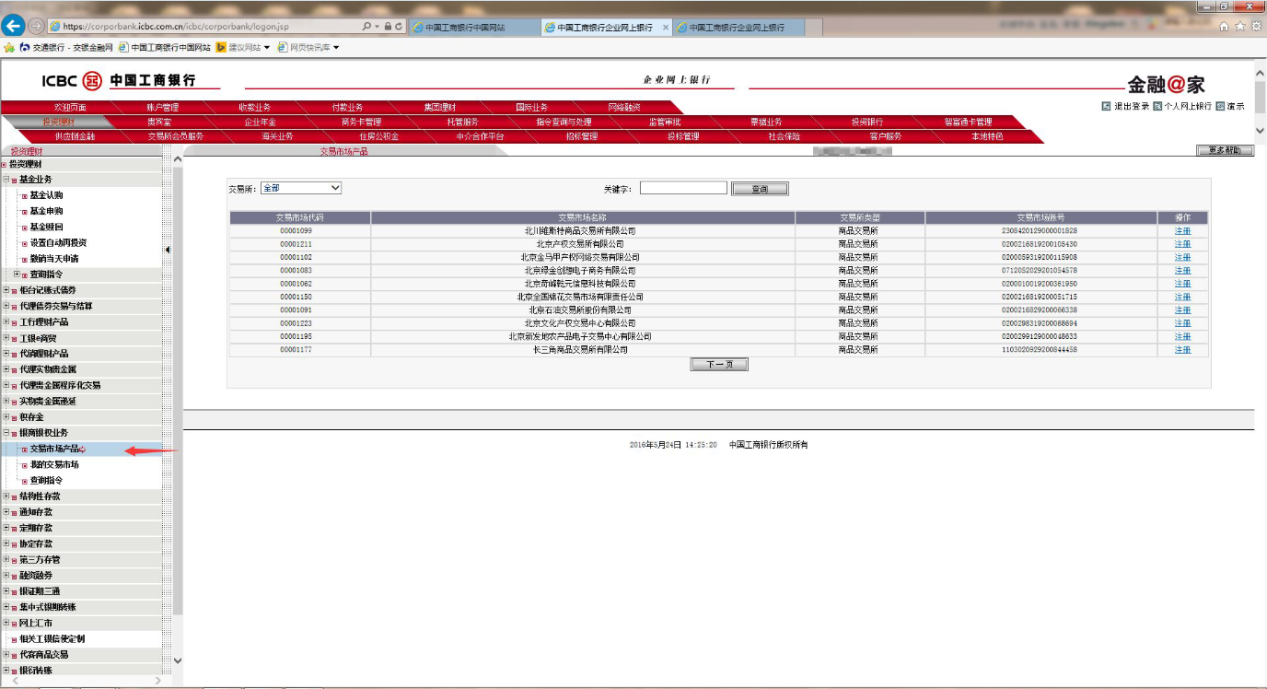Click the 更多帮助 button
The image size is (1267, 689).
pyautogui.click(x=1224, y=151)
